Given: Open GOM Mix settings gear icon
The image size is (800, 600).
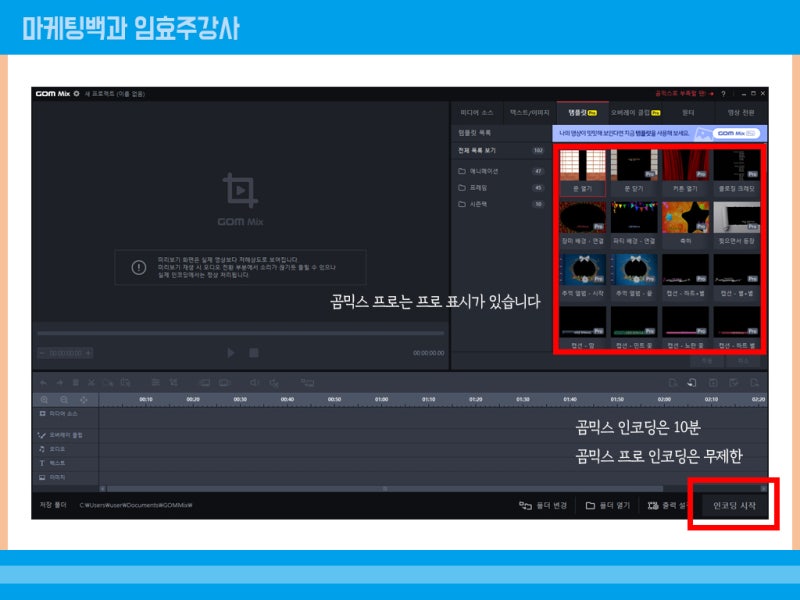Looking at the screenshot, I should [x=77, y=94].
